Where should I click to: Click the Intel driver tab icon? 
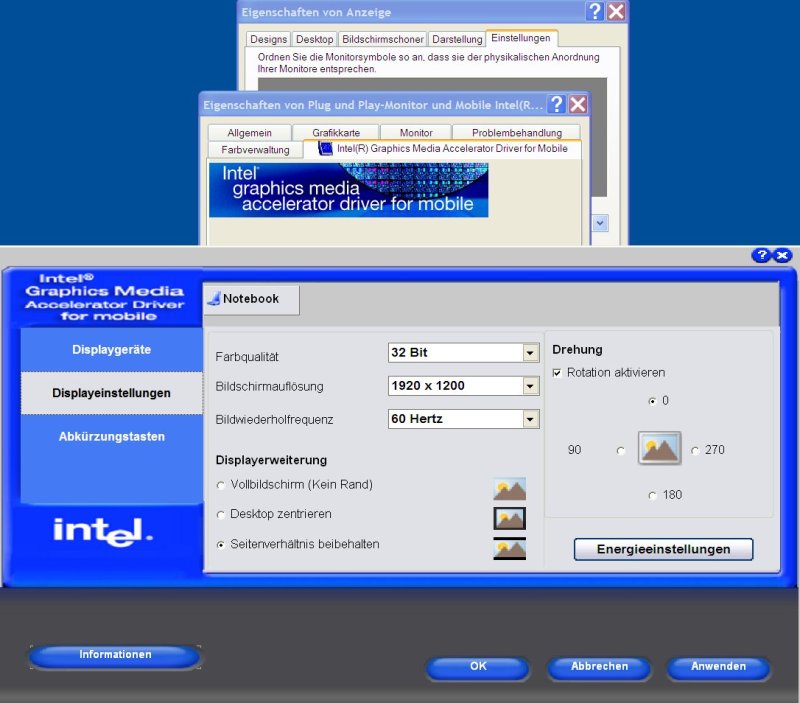tap(325, 148)
